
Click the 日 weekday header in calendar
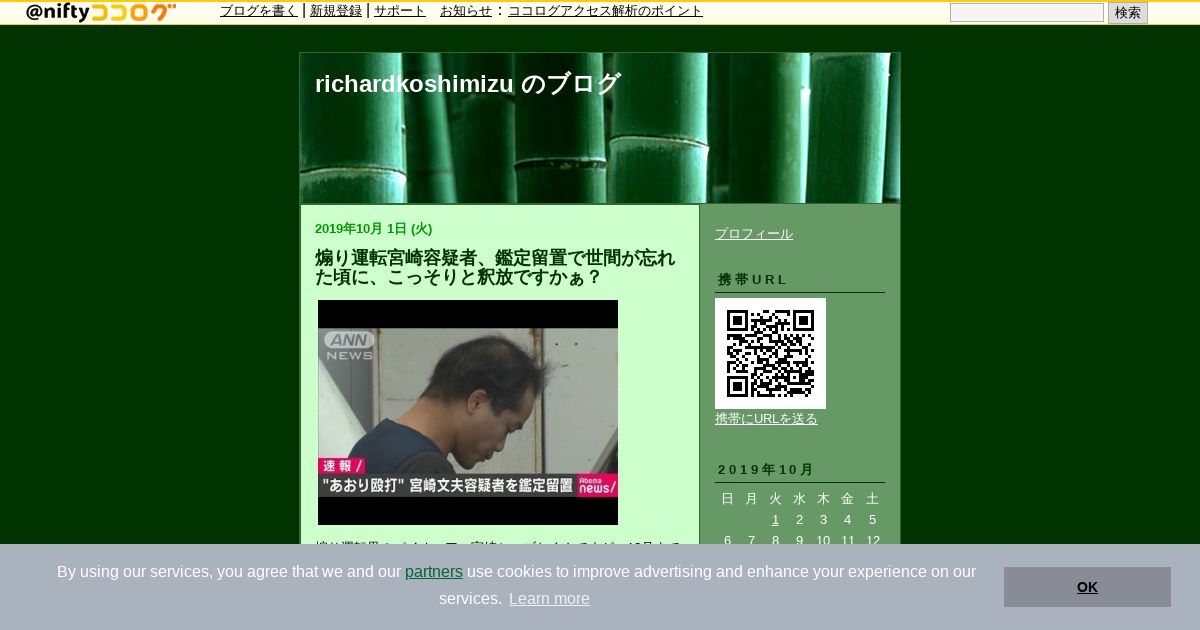tap(727, 499)
